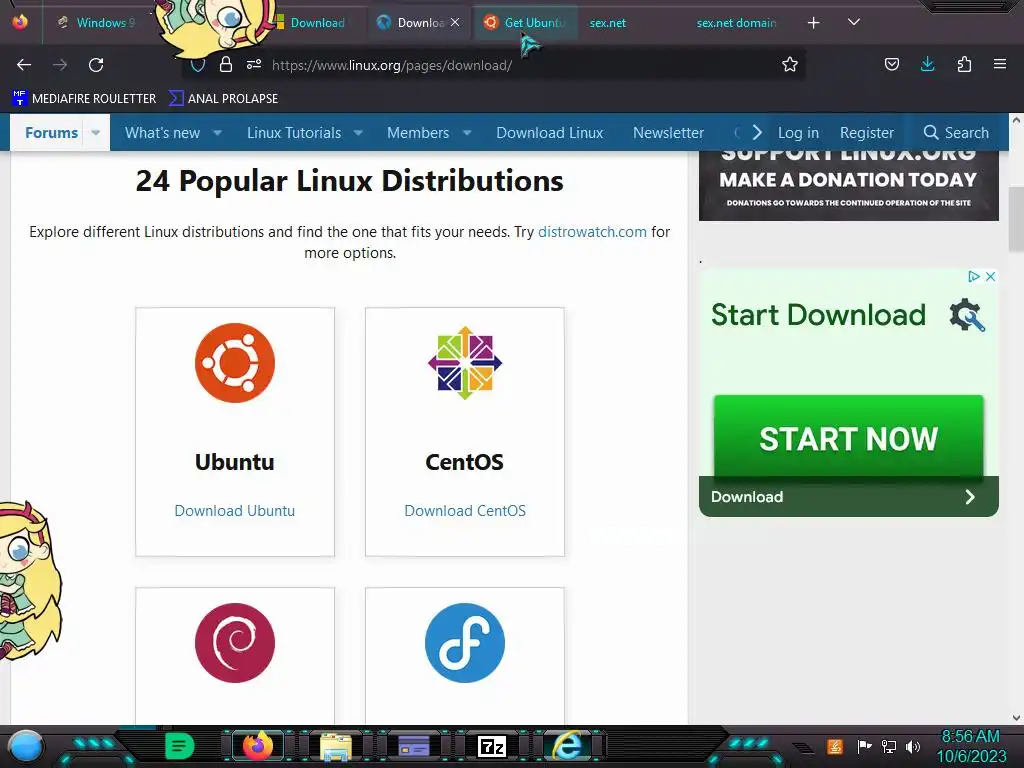Viewport: 1024px width, 768px height.
Task: Open the second bookmark in bookmarks toolbar
Action: [223, 99]
